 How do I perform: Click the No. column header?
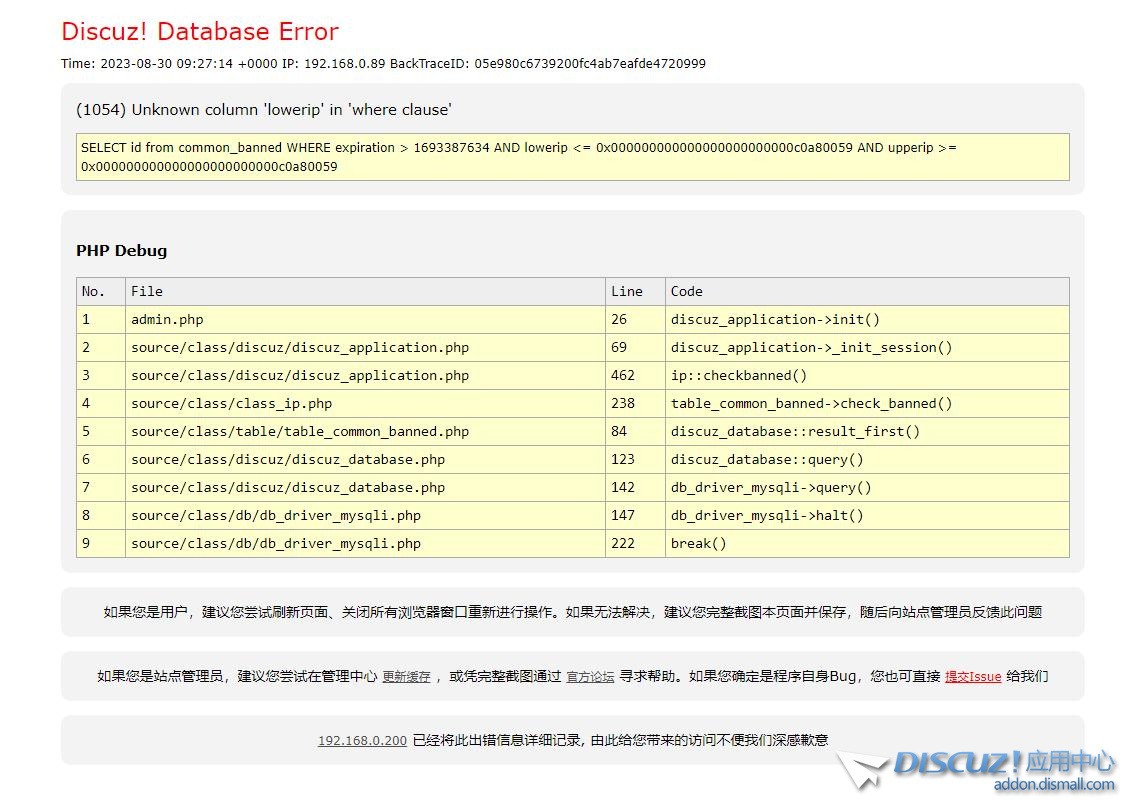[x=101, y=291]
